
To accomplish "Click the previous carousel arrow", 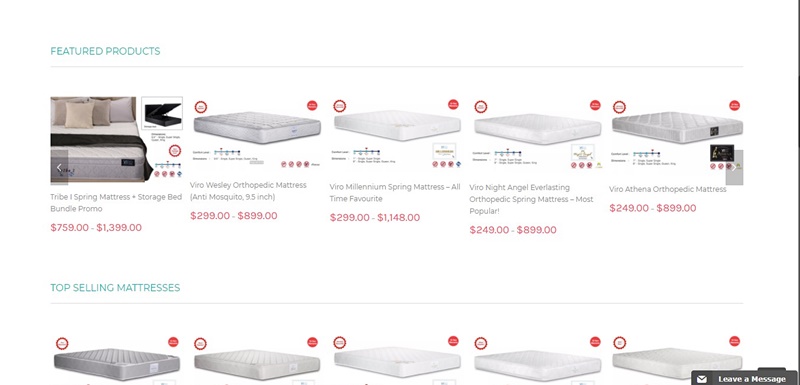I will 59,167.
